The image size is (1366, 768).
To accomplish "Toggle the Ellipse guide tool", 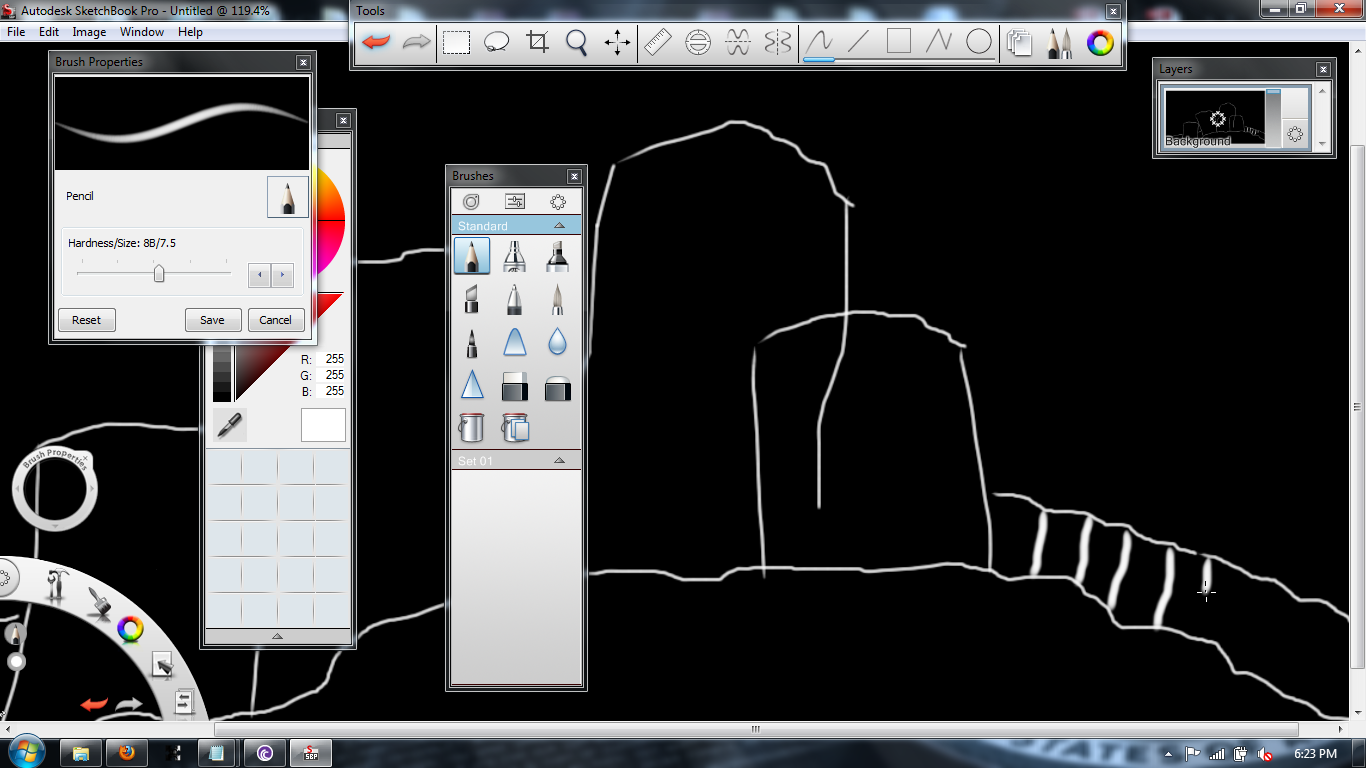I will [698, 43].
